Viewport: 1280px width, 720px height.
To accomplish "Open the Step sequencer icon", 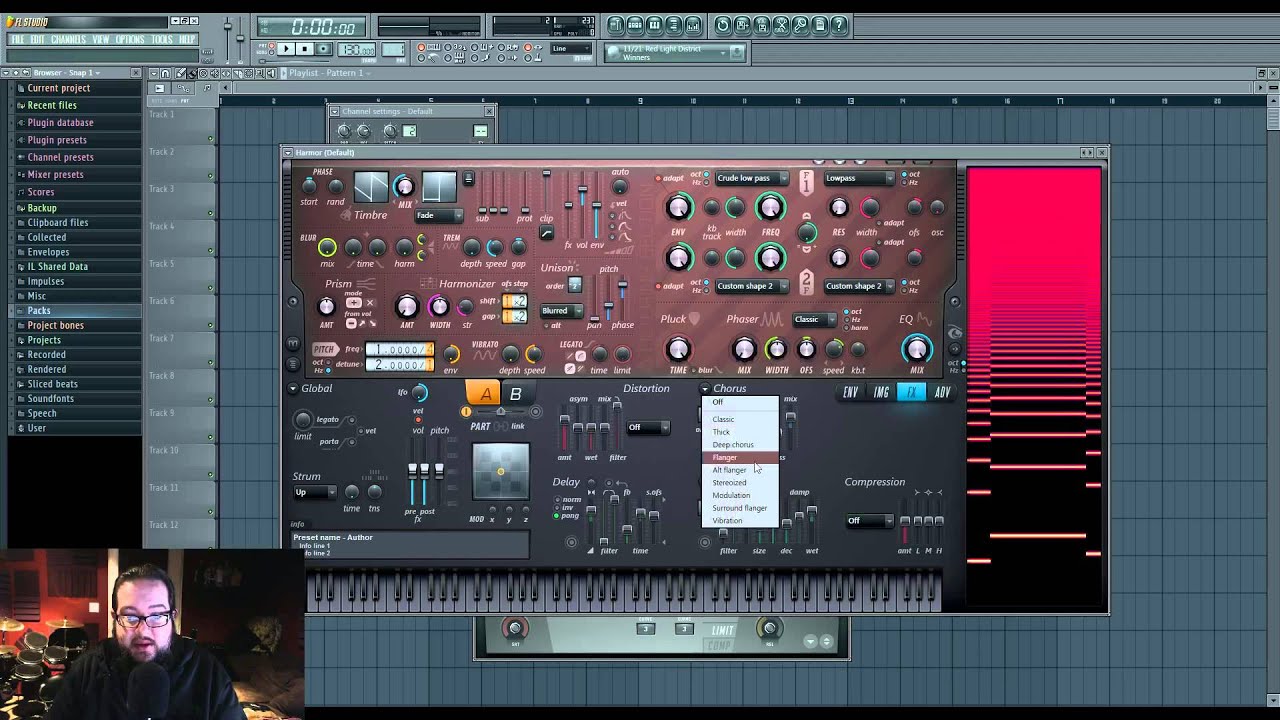I will [636, 25].
